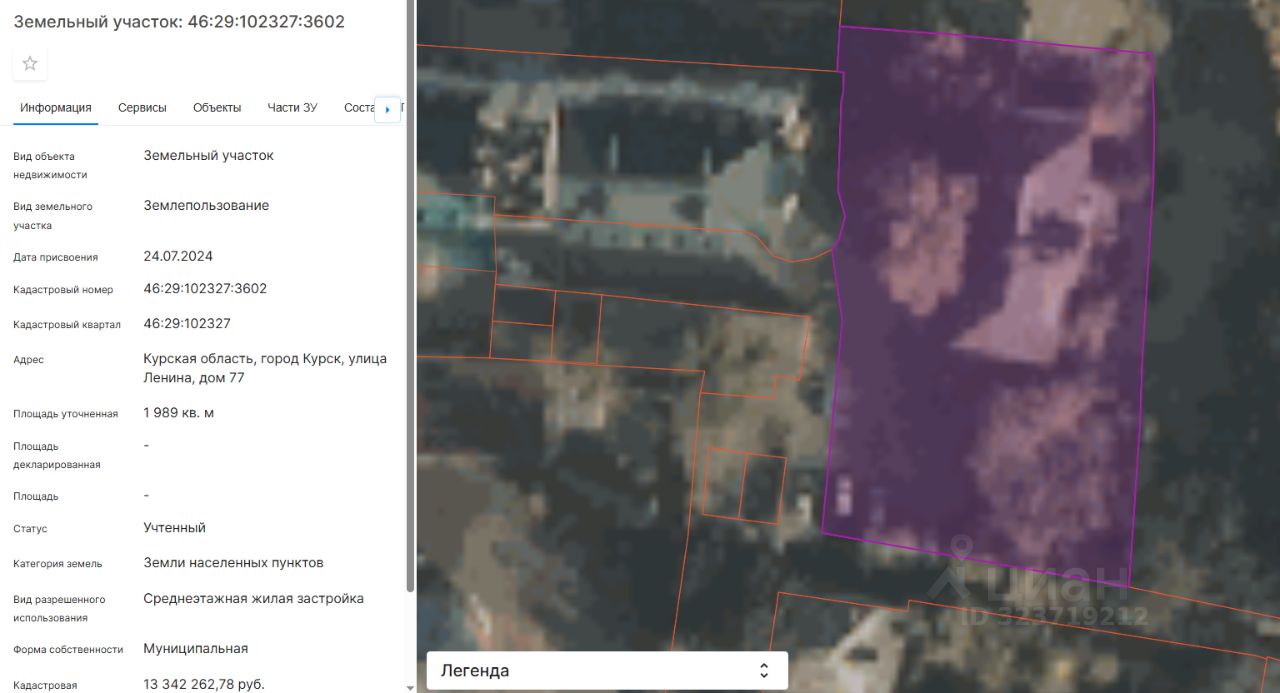
Task: Click tabs right-arrow button to show more tabs
Action: (387, 109)
